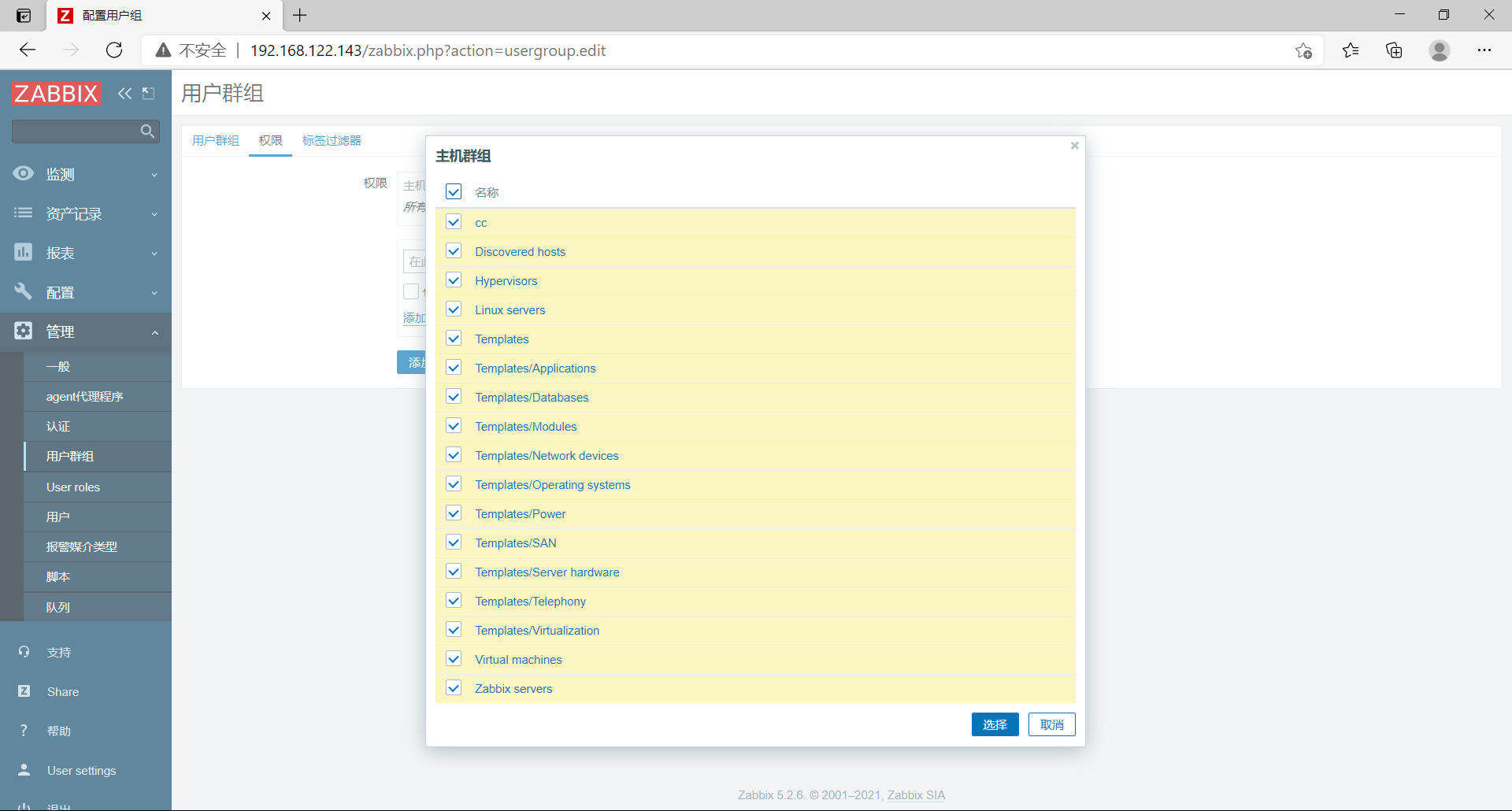The width and height of the screenshot is (1512, 811).
Task: Uncheck Zabbix servers checkbox
Action: pyautogui.click(x=454, y=688)
